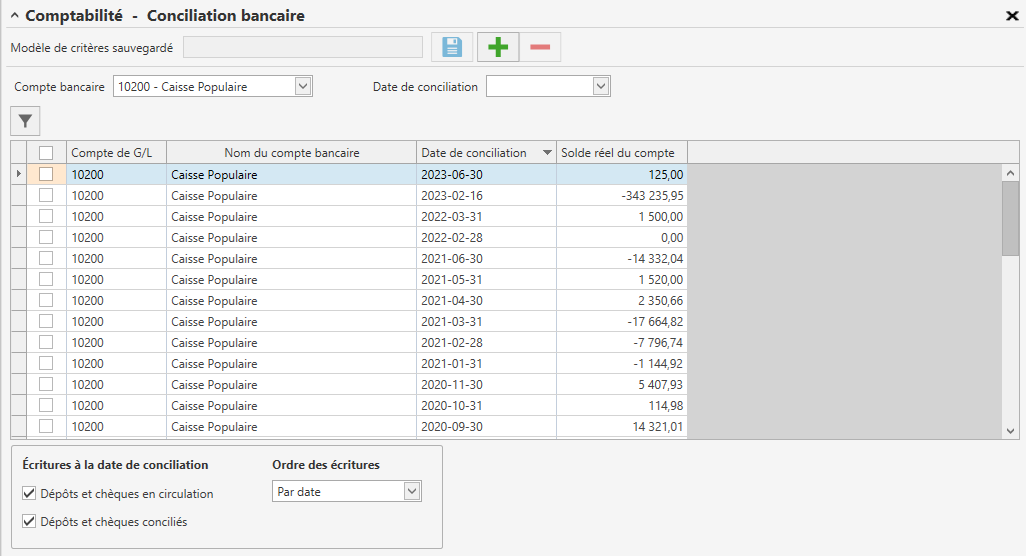
Task: Click the sort arrow on the Date de conciliation column
Action: tap(547, 153)
